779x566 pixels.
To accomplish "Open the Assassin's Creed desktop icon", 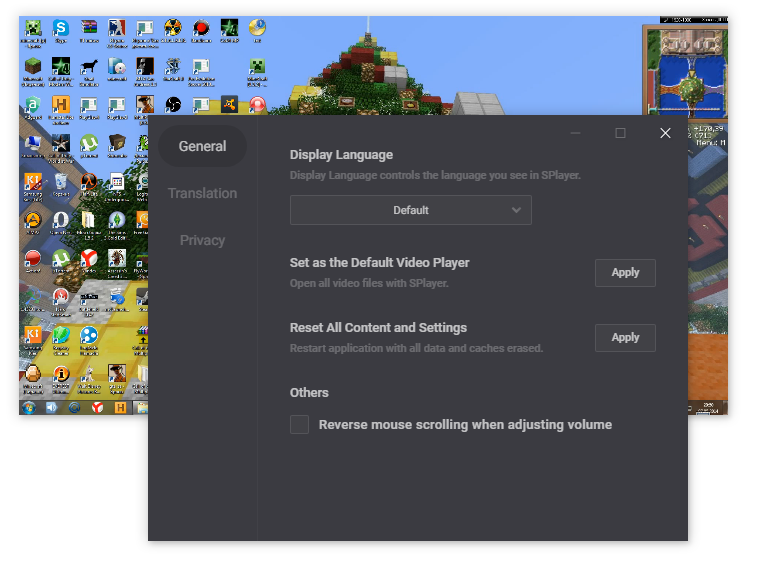I will click(x=117, y=260).
